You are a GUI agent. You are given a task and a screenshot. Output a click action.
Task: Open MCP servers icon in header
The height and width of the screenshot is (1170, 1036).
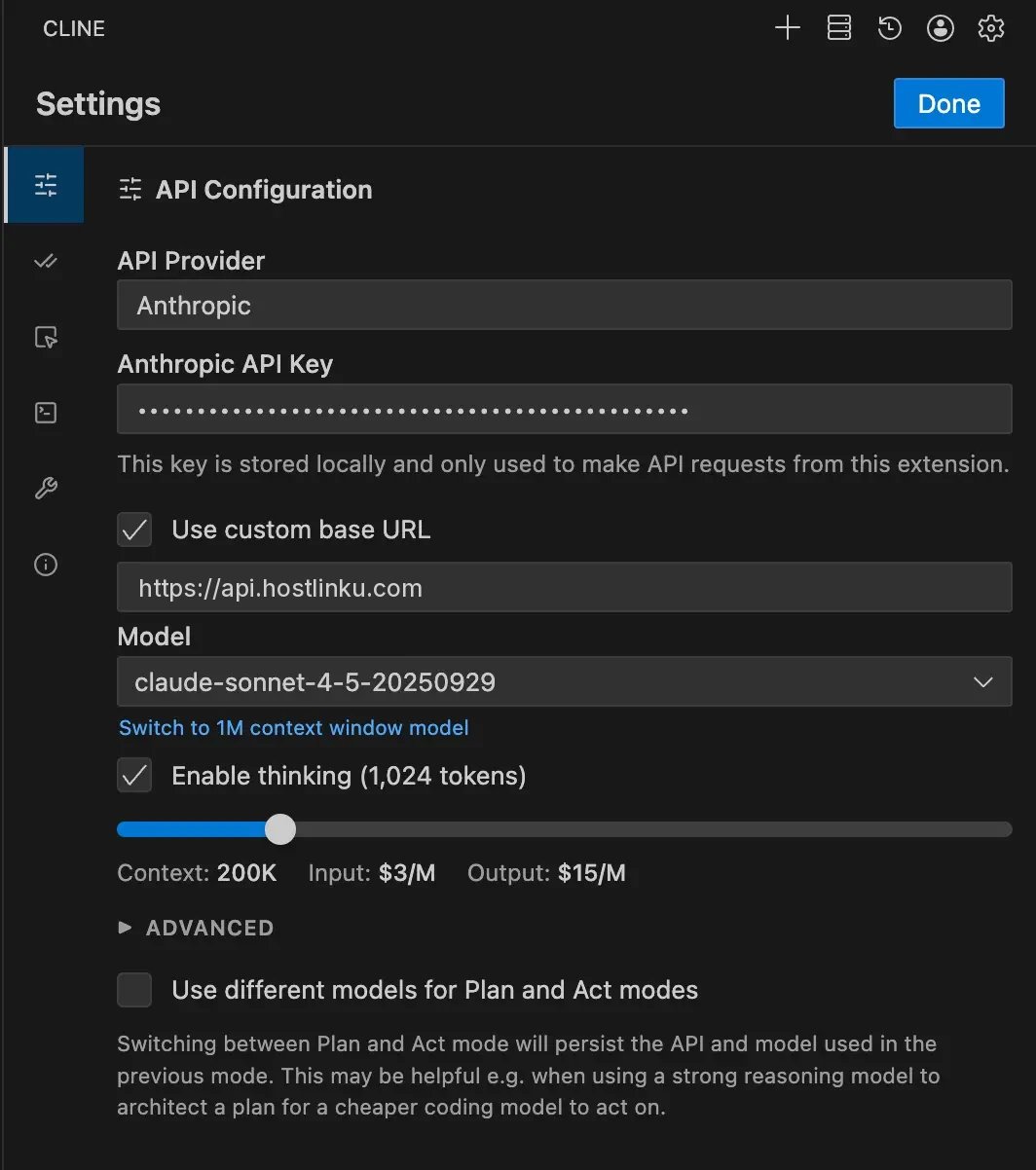pyautogui.click(x=838, y=29)
